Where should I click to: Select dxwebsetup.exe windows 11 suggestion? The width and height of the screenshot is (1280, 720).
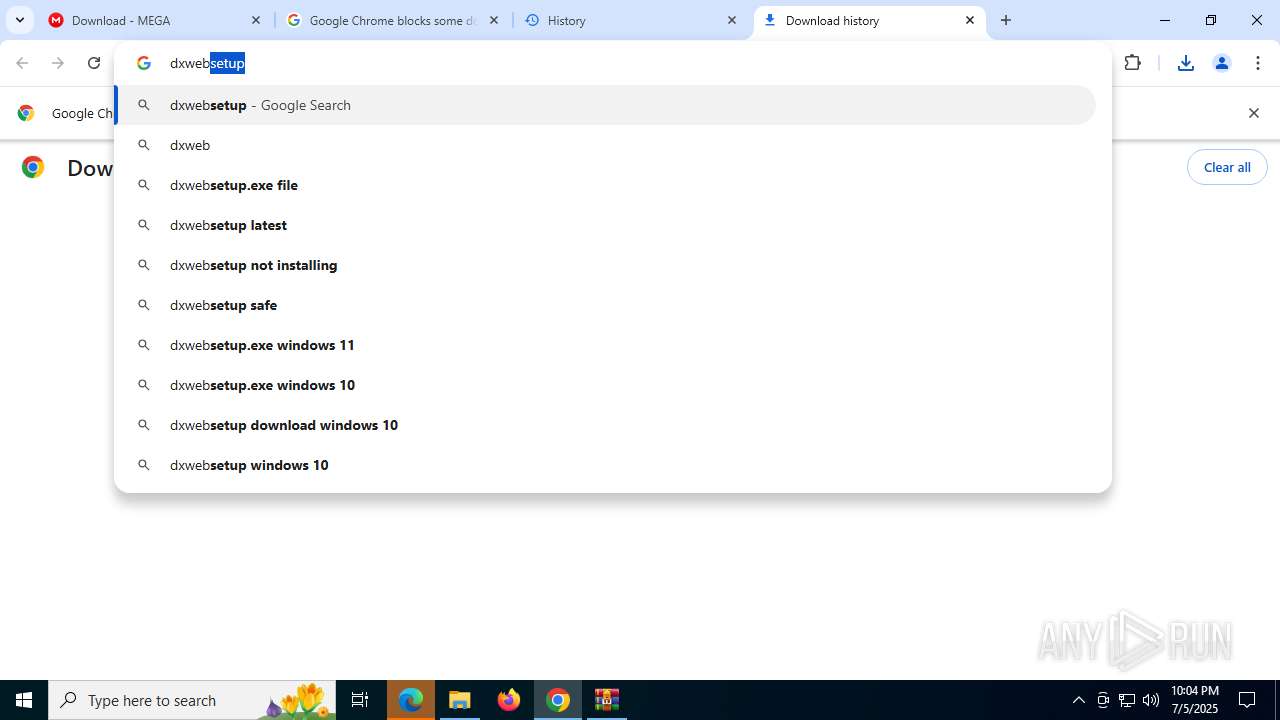605,345
